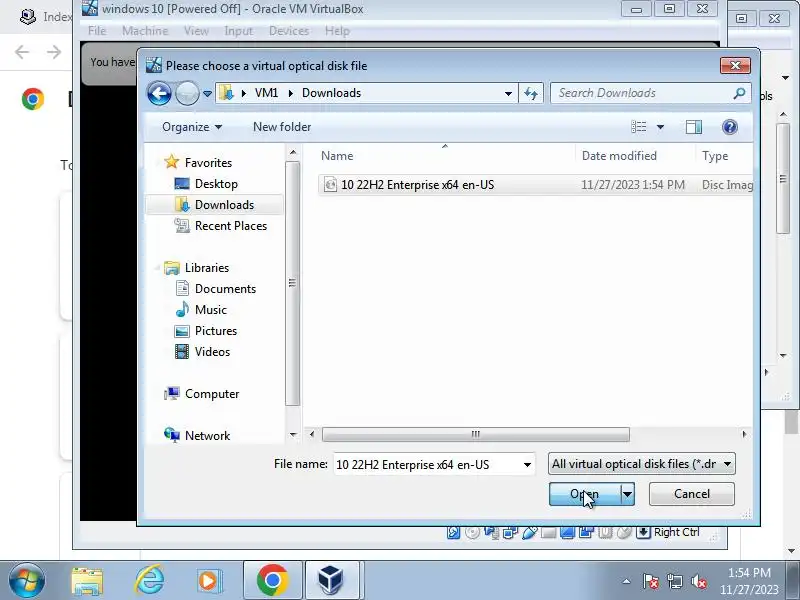Click file list horizontal scroll right arrow
The image size is (800, 600).
tap(744, 434)
